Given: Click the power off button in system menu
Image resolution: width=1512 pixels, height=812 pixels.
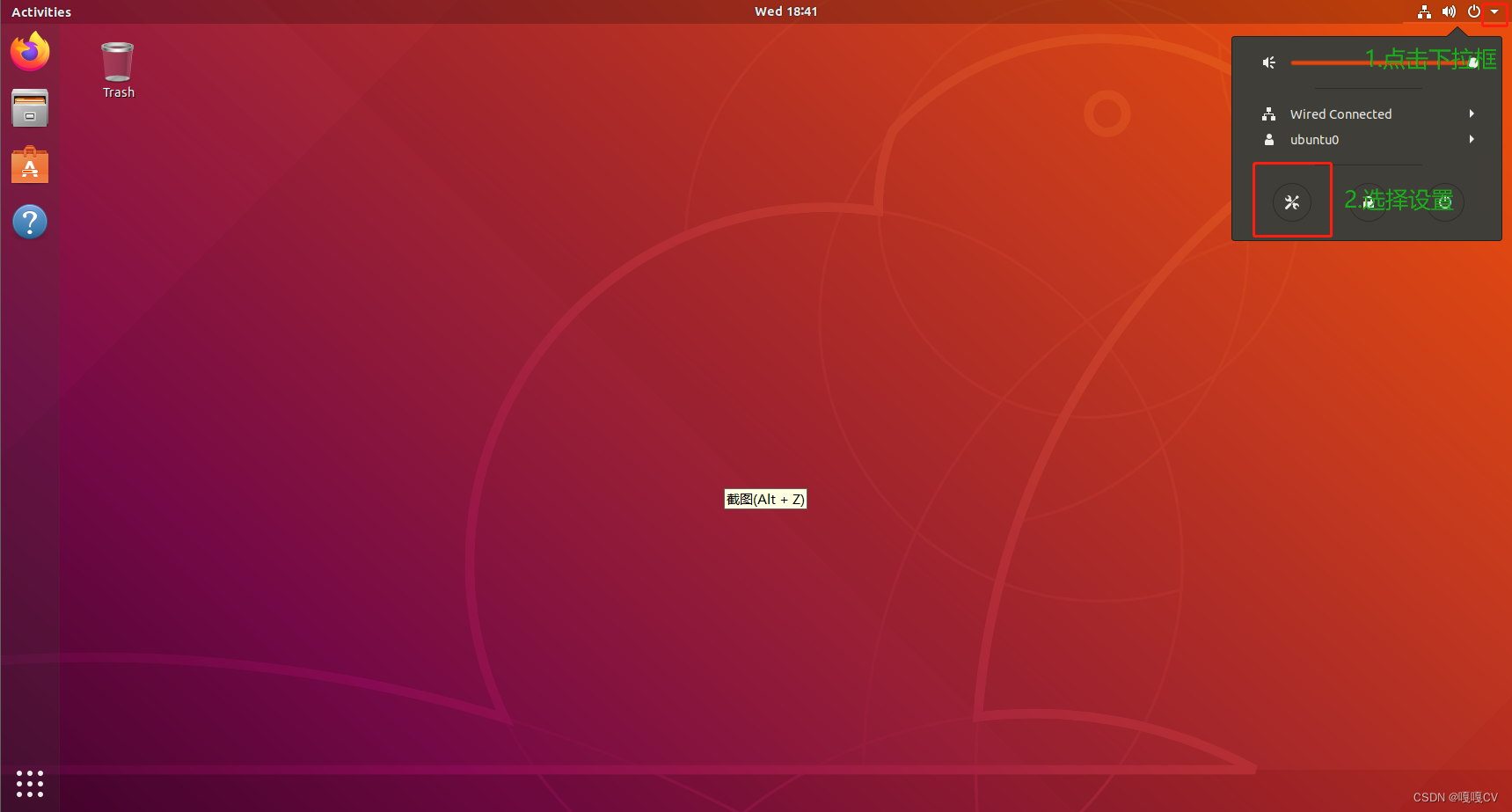Looking at the screenshot, I should pos(1444,202).
